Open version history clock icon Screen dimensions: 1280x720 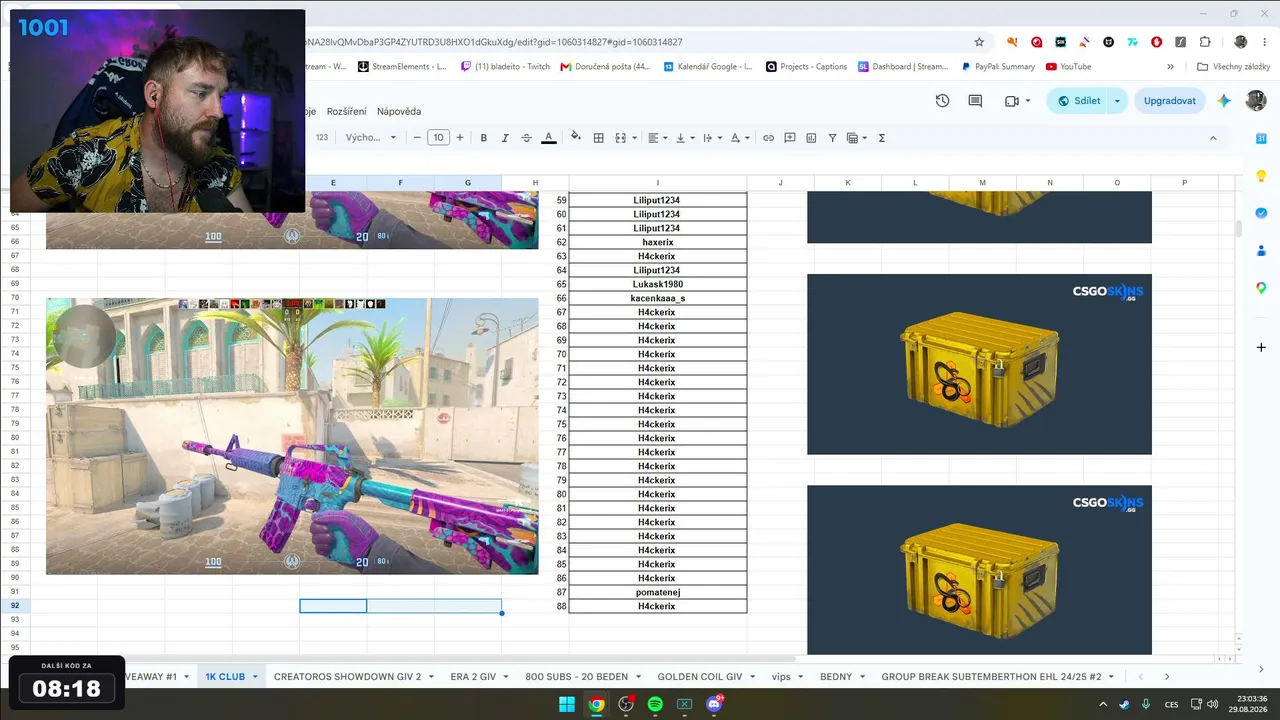[x=942, y=101]
